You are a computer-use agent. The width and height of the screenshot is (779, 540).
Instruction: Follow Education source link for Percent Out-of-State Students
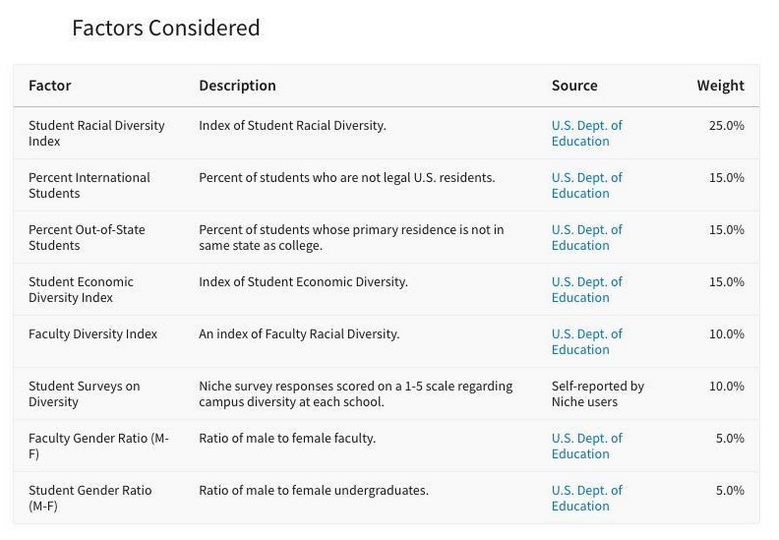586,237
